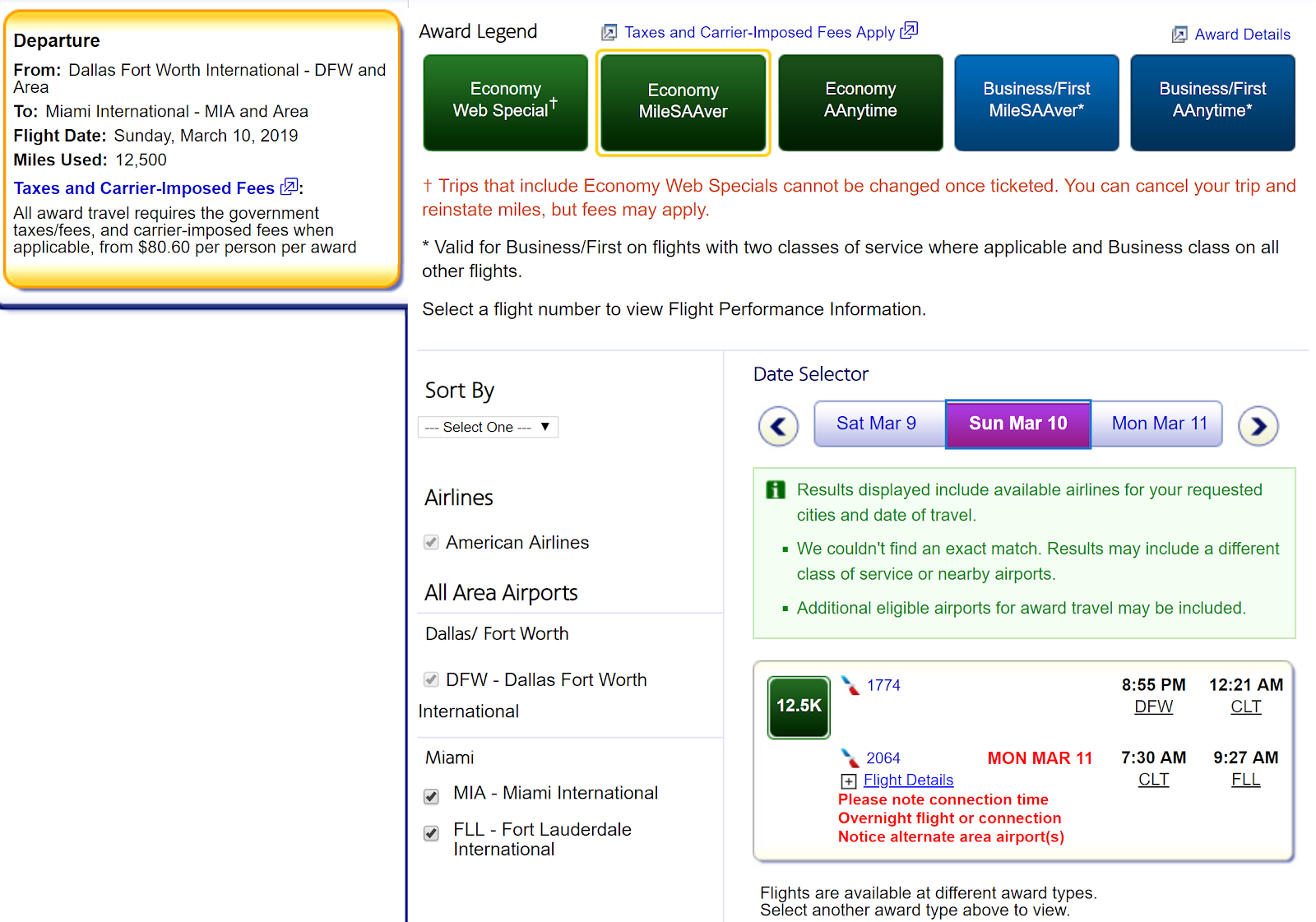Viewport: 1316px width, 922px height.
Task: Select Business/First AAnytime award type
Action: click(x=1213, y=103)
